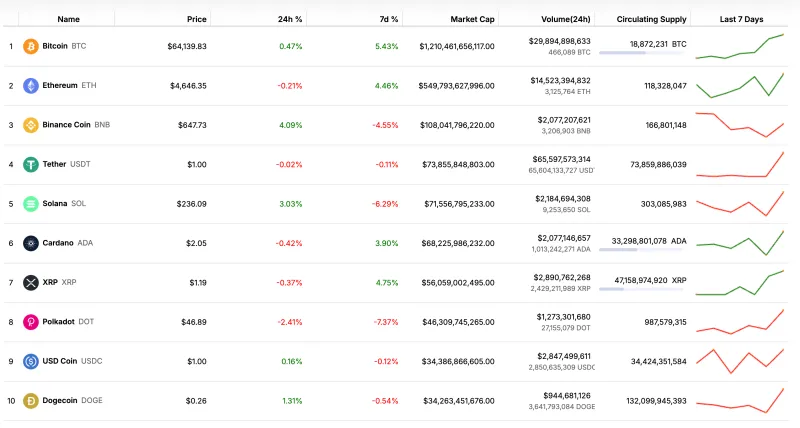Click Ethereum's 7-day sparkline chart
Image resolution: width=800 pixels, height=428 pixels.
pyautogui.click(x=740, y=86)
